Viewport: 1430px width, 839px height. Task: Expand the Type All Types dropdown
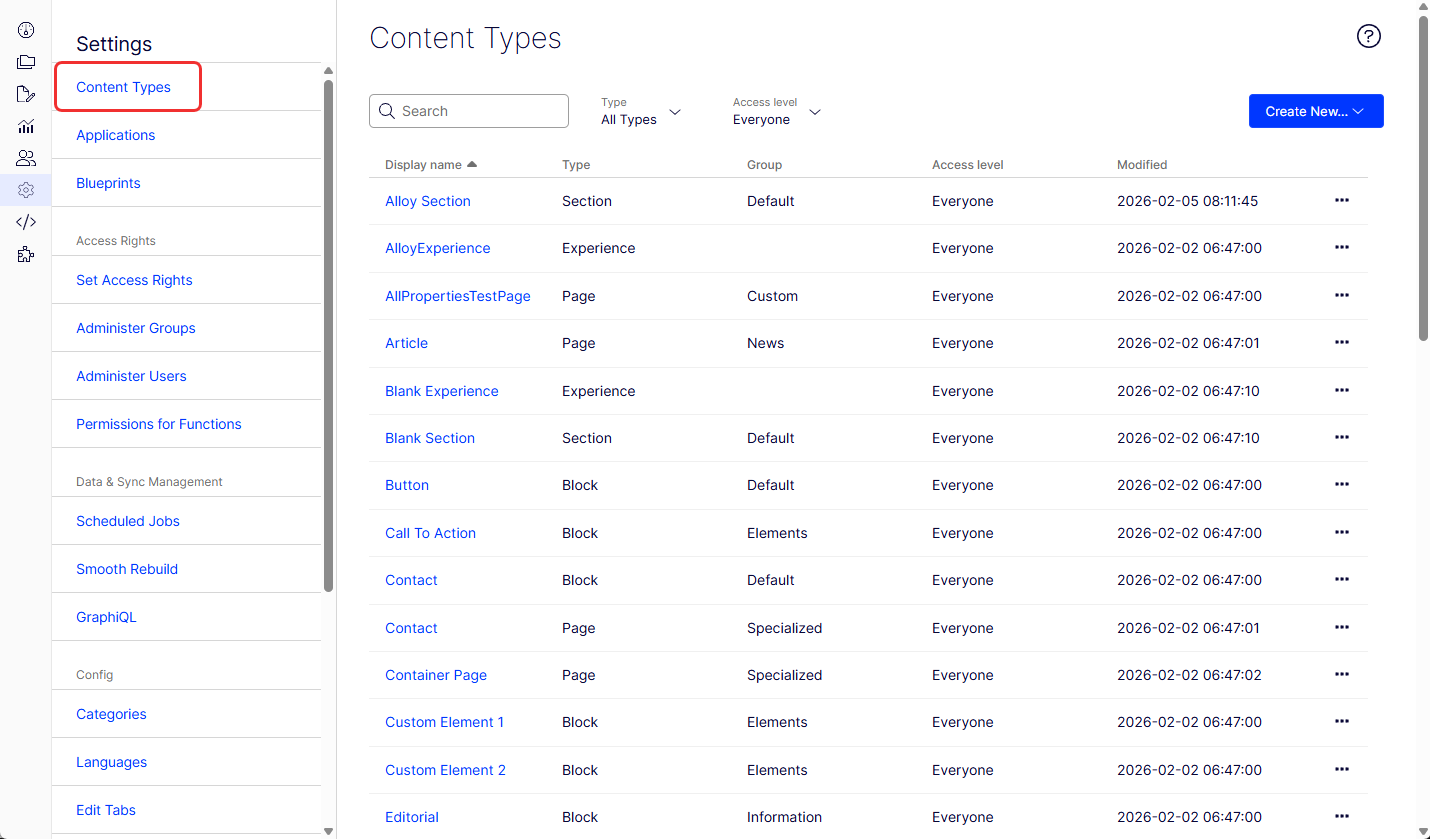point(641,111)
